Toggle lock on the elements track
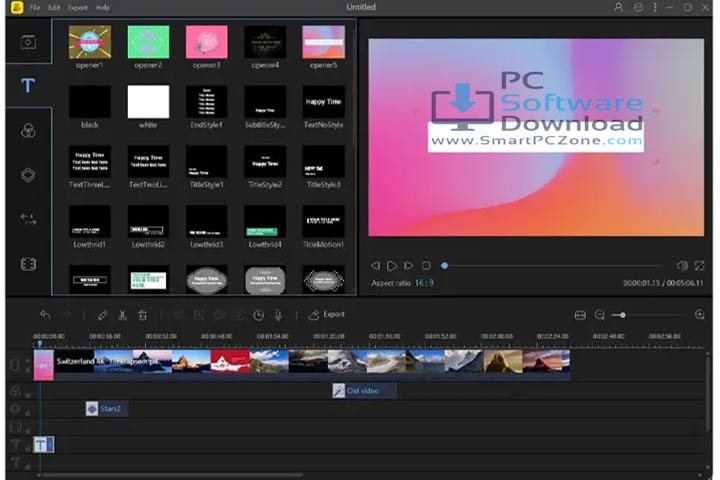The width and height of the screenshot is (720, 480). [x=28, y=430]
